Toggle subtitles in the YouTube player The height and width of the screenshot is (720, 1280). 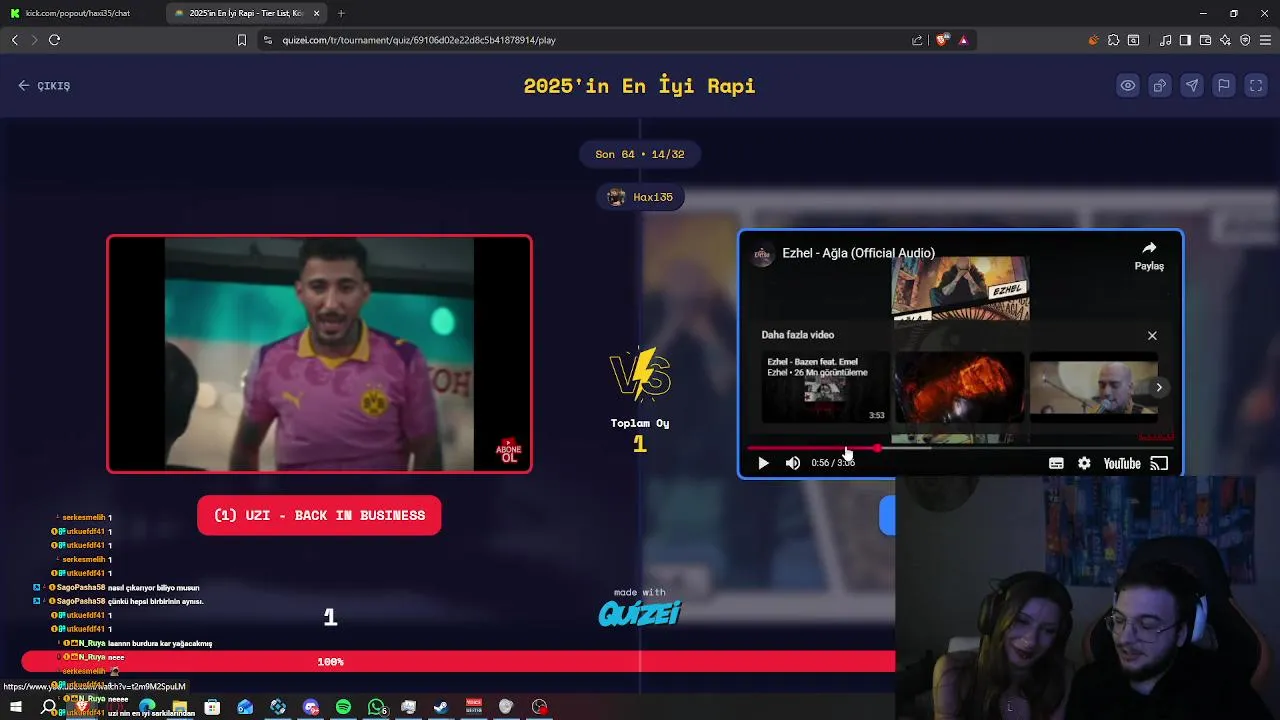(x=1056, y=463)
